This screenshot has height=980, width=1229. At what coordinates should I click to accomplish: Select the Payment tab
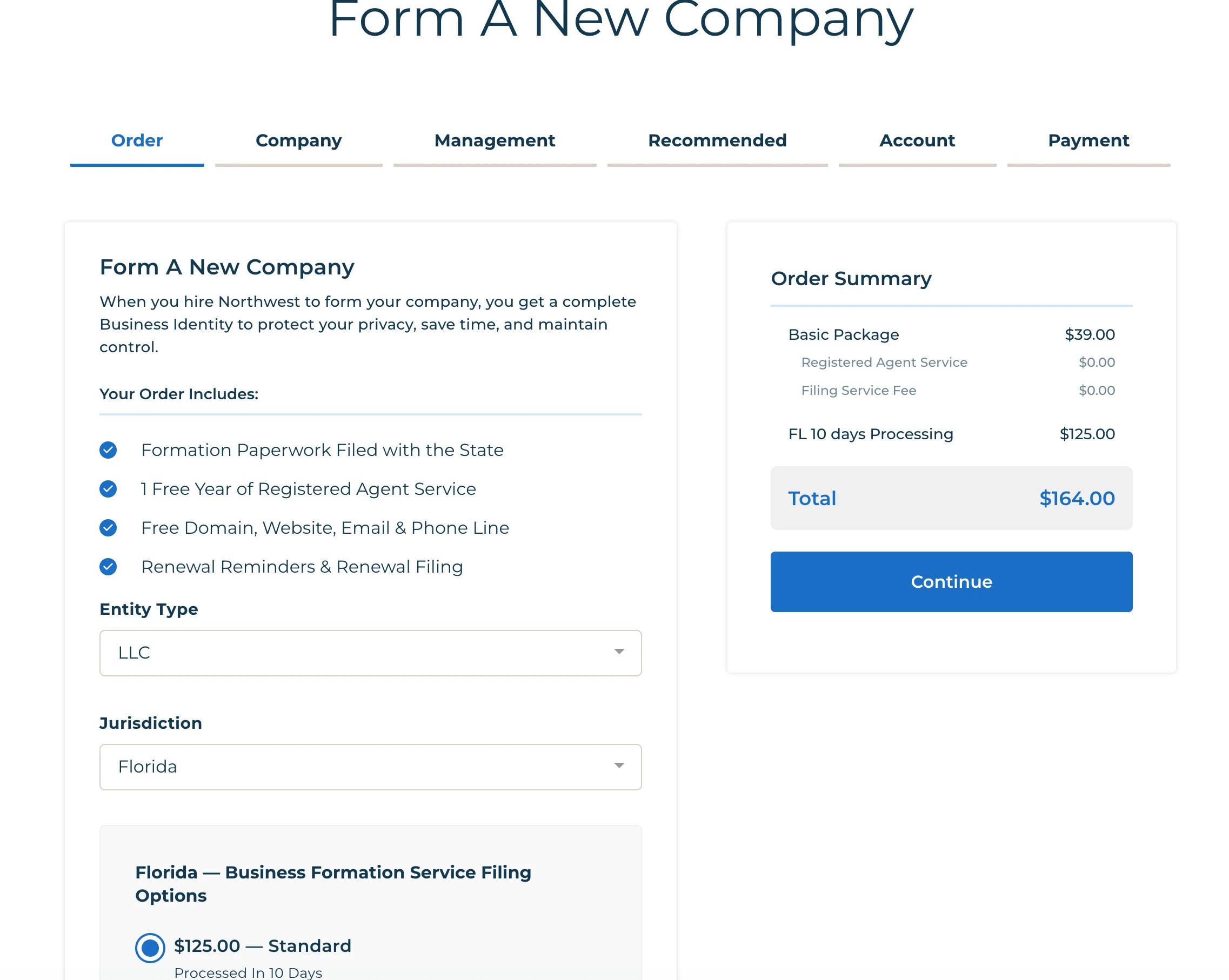click(x=1088, y=140)
